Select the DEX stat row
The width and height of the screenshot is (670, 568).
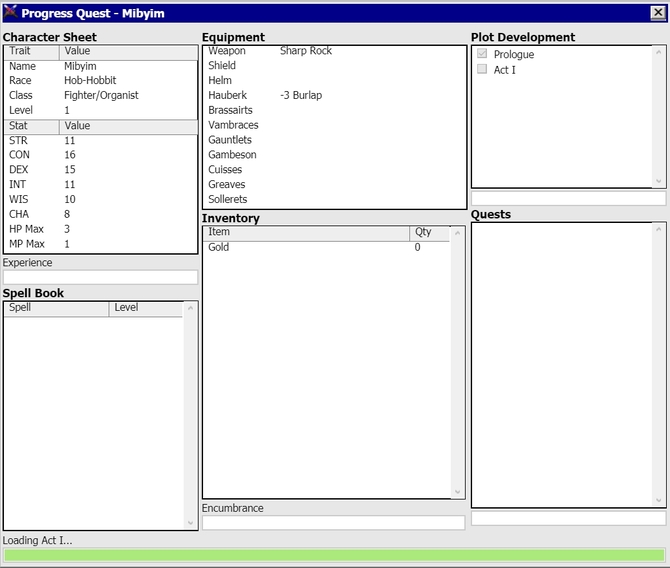[x=101, y=170]
